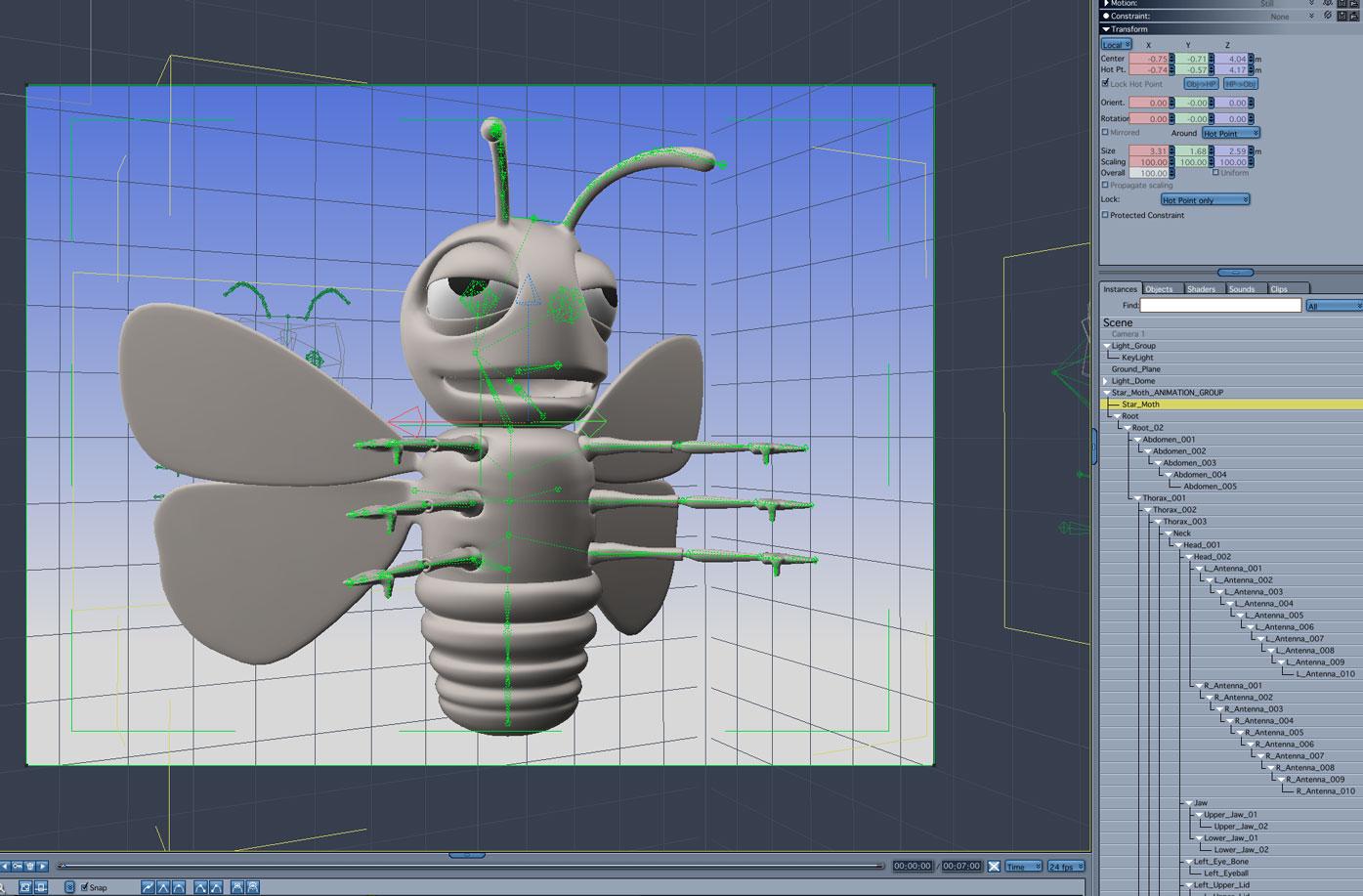This screenshot has width=1363, height=896.
Task: Open the Local coordinate dropdown
Action: click(x=1116, y=45)
